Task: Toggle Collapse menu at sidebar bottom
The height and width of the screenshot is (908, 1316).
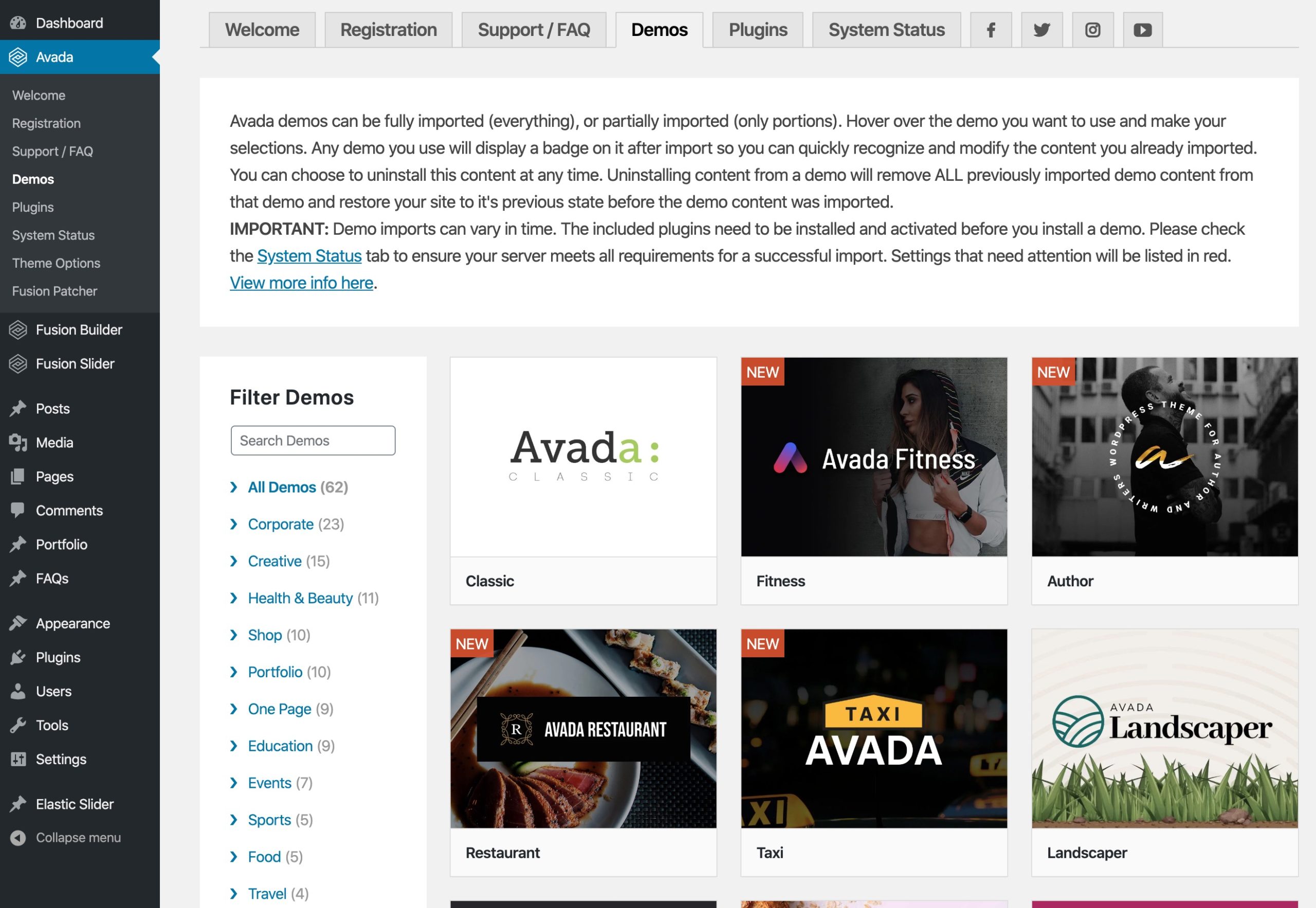Action: [78, 838]
